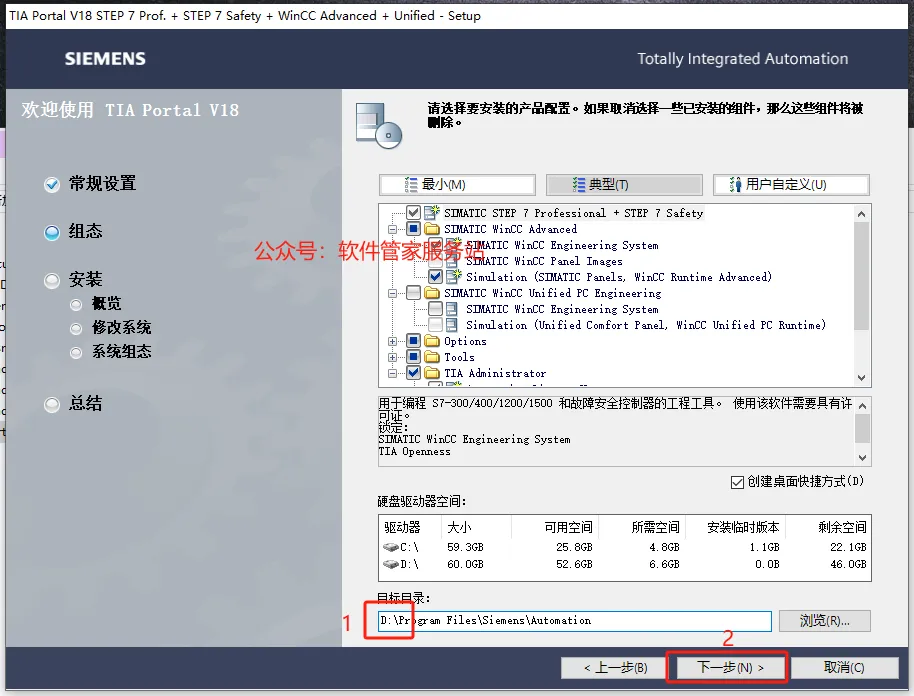Select the SIMATIC WinCC Panel Images row
Image resolution: width=914 pixels, height=696 pixels.
pos(544,261)
